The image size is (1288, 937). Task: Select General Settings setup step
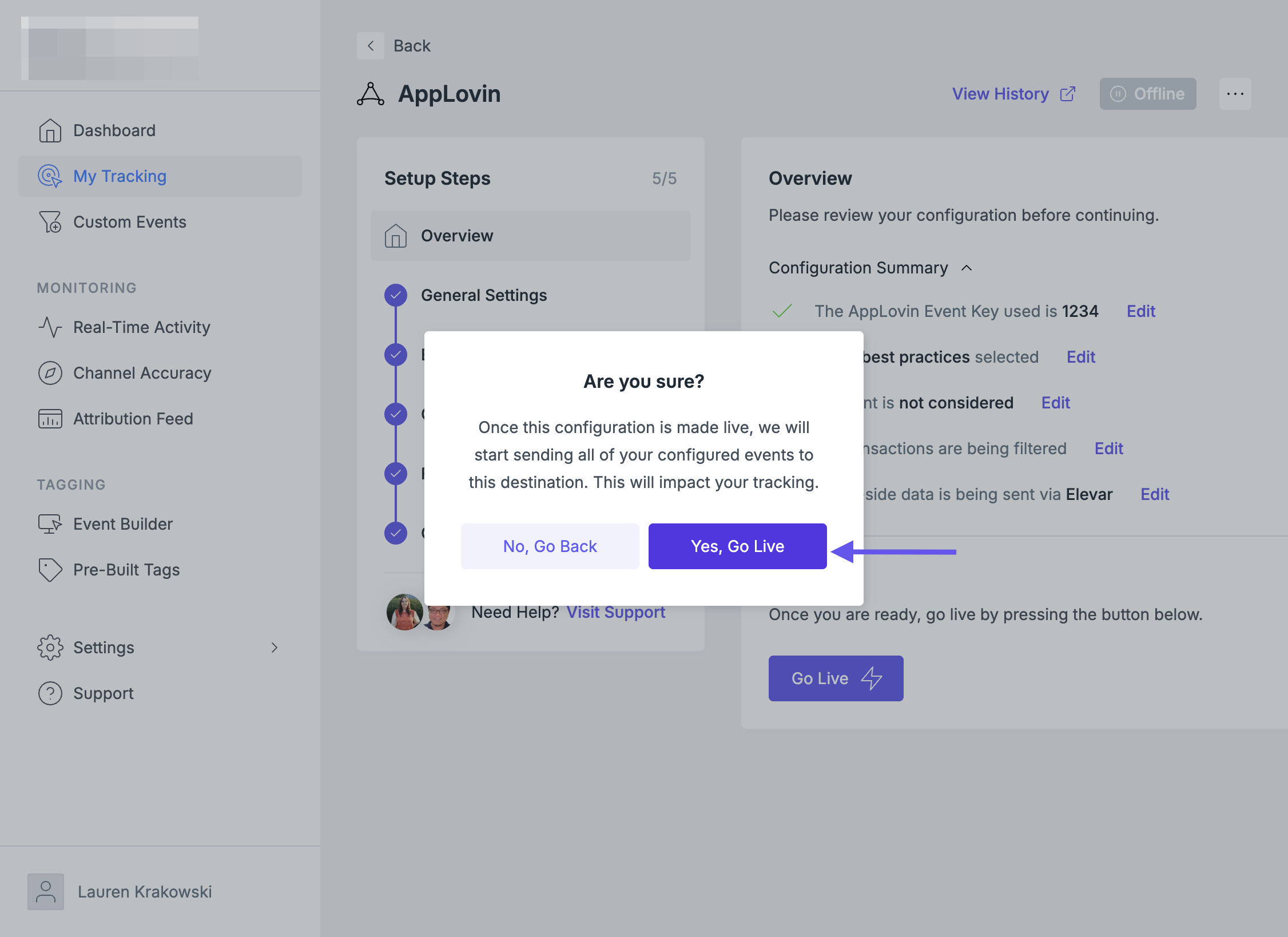484,295
